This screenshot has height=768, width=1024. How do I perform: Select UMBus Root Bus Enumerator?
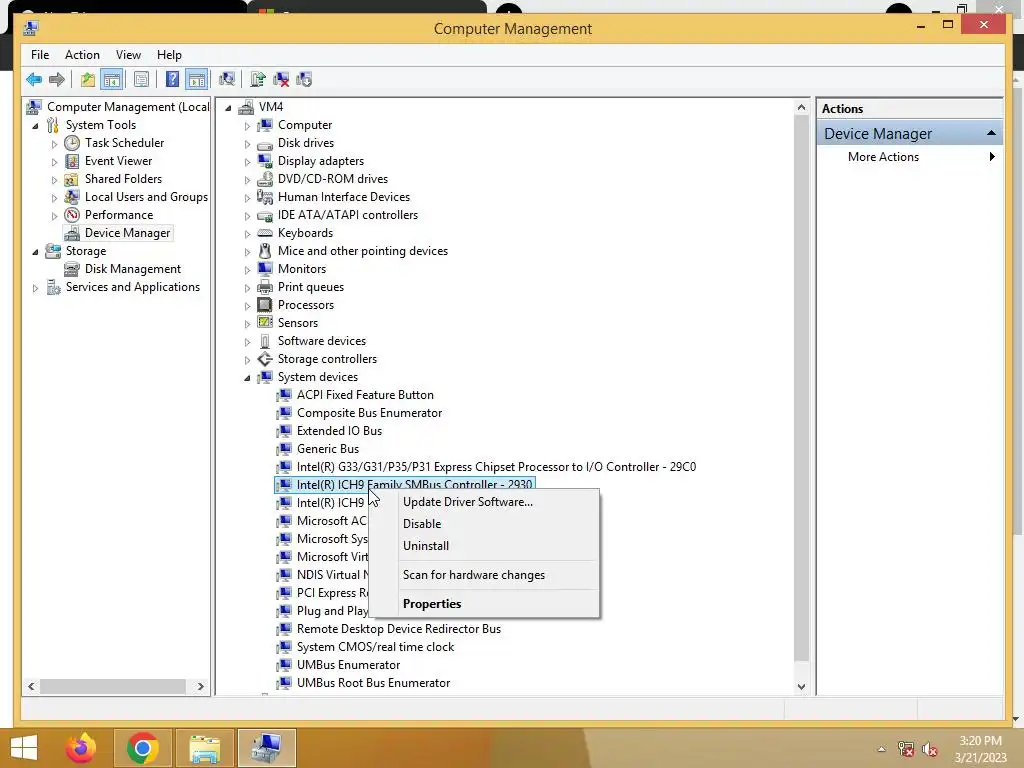(x=373, y=682)
